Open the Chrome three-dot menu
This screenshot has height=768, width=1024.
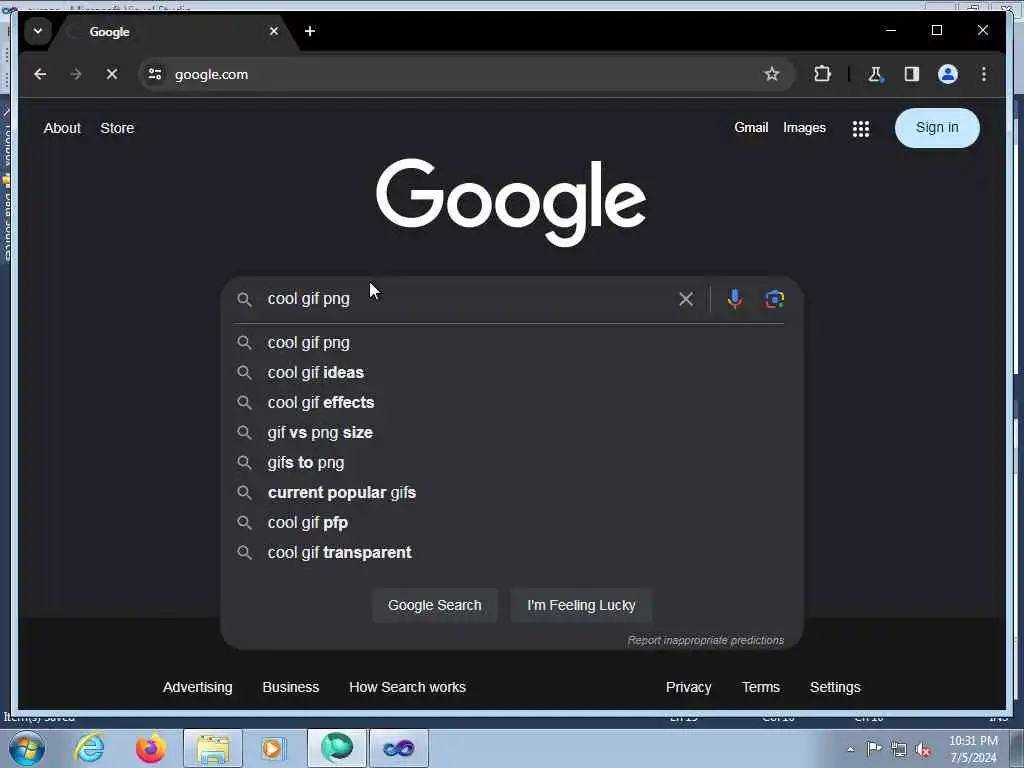[x=984, y=74]
